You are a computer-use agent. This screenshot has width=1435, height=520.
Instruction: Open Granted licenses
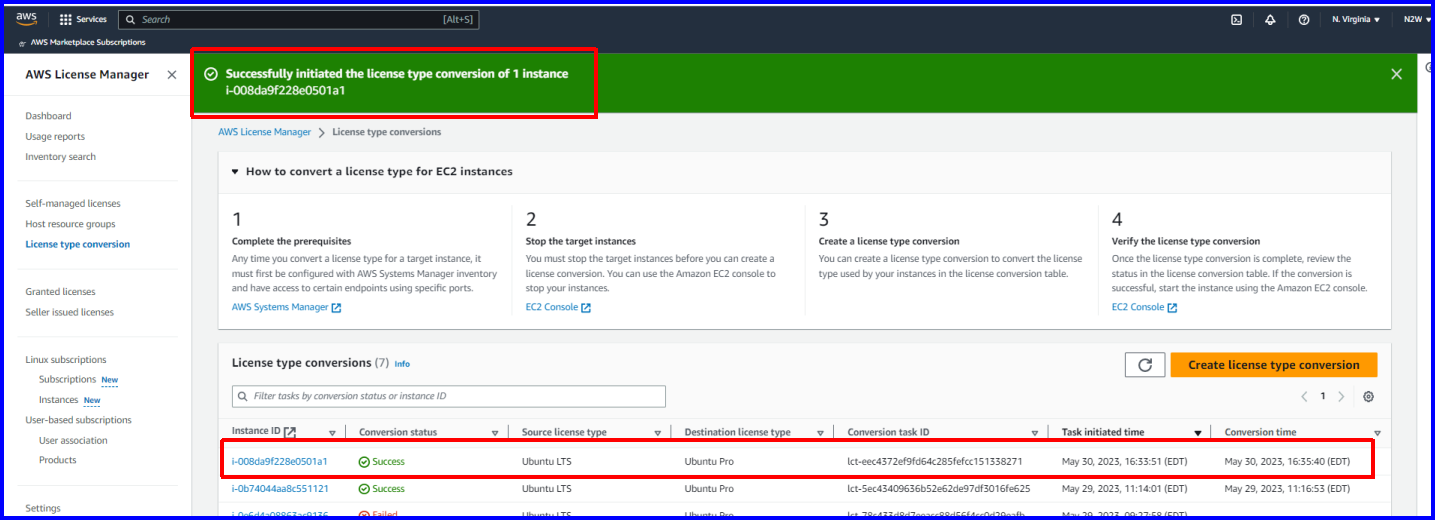click(60, 292)
